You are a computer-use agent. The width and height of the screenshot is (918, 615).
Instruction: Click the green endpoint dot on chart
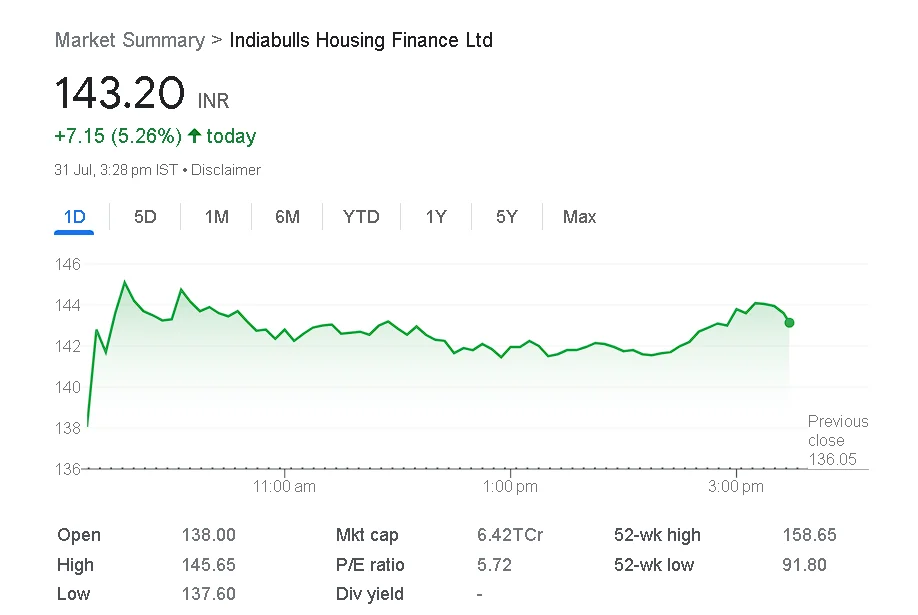(789, 323)
